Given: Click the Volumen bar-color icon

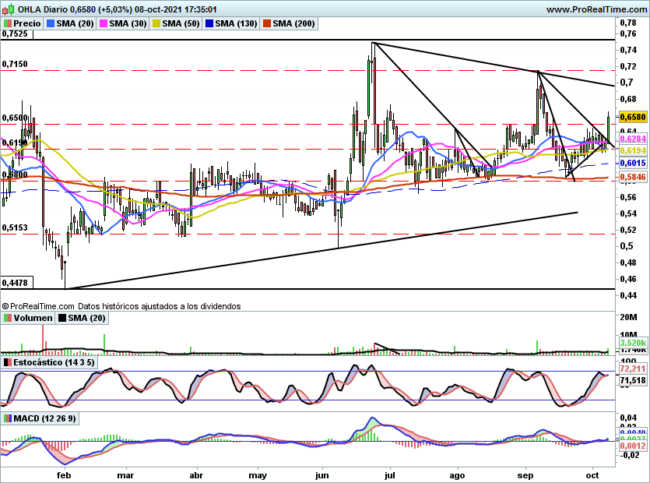Looking at the screenshot, I should tap(7, 318).
